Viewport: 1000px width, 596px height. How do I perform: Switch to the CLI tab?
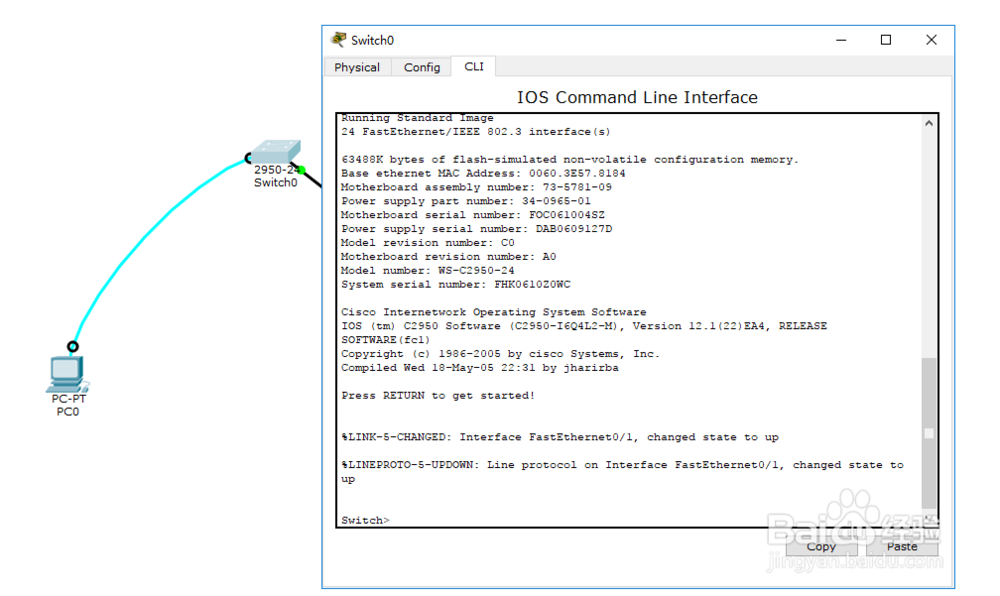(x=474, y=66)
